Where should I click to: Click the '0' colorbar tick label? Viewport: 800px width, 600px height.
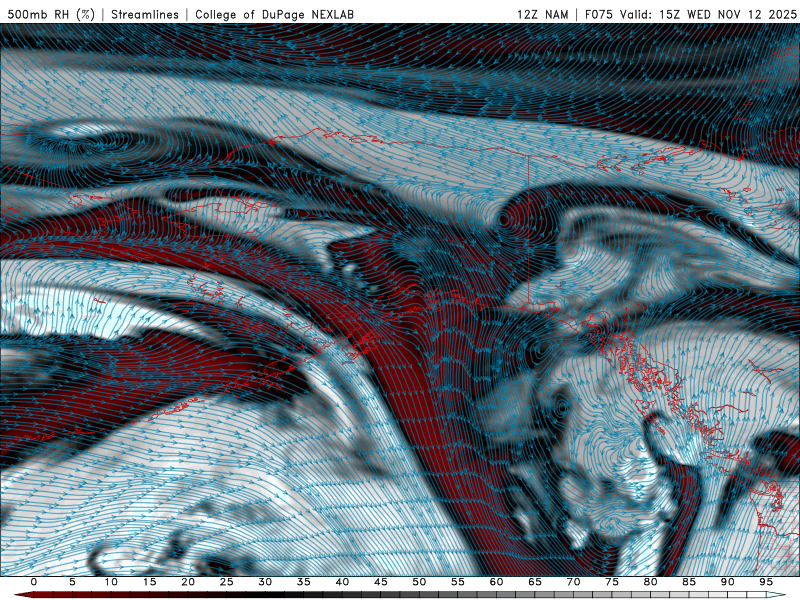34,582
